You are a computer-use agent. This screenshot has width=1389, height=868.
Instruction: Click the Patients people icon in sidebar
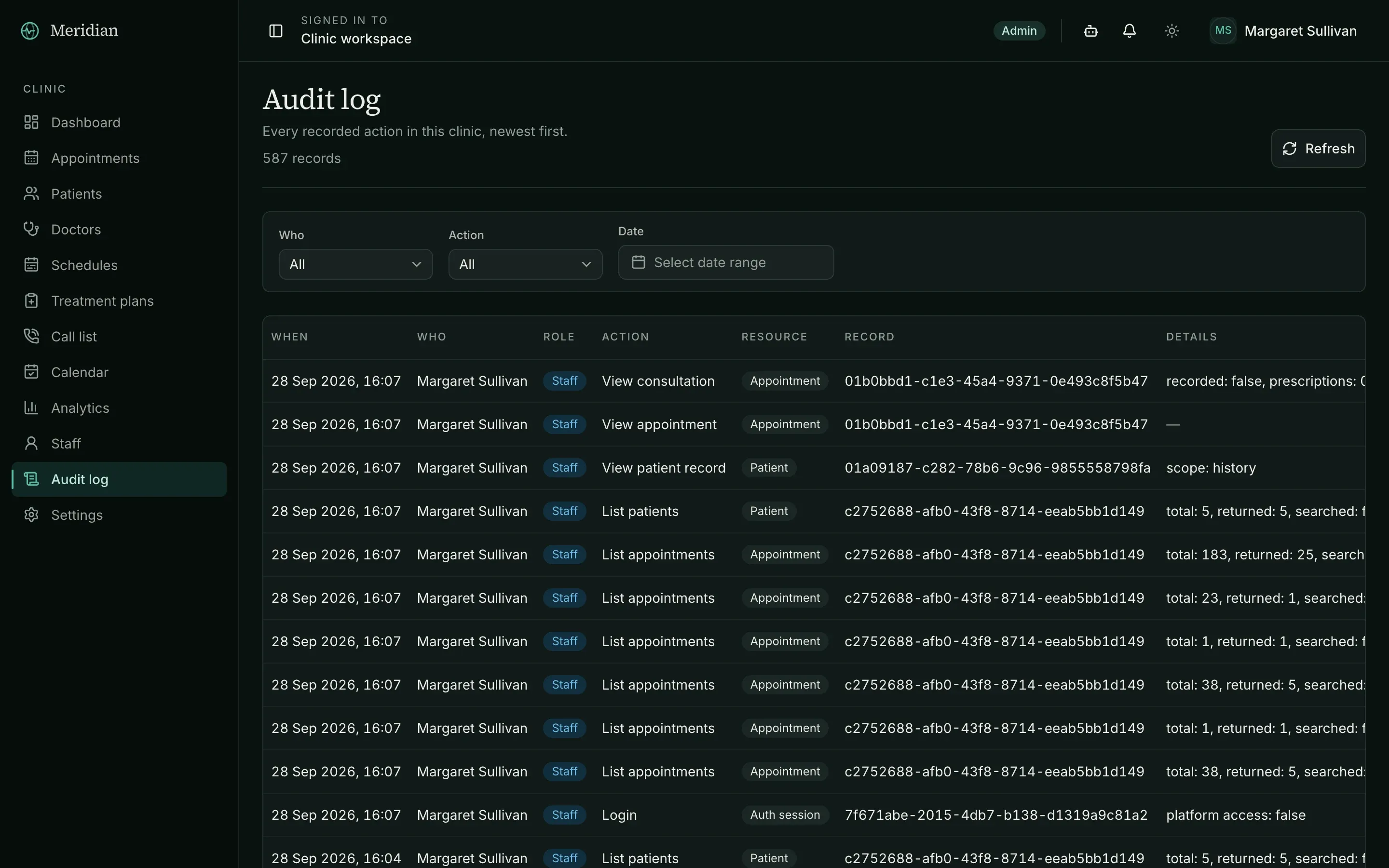[x=31, y=193]
